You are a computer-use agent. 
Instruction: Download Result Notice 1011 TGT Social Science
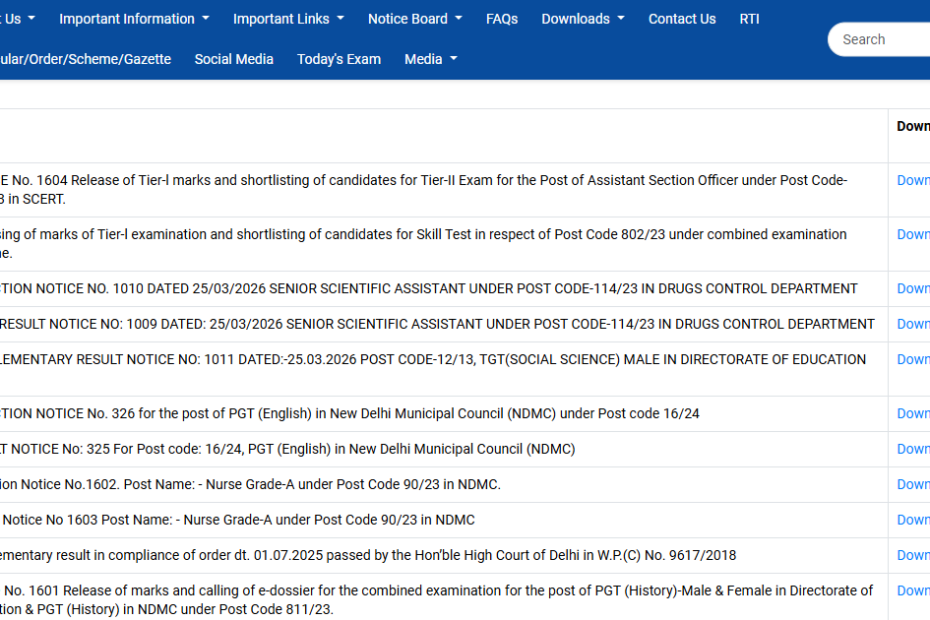[913, 359]
